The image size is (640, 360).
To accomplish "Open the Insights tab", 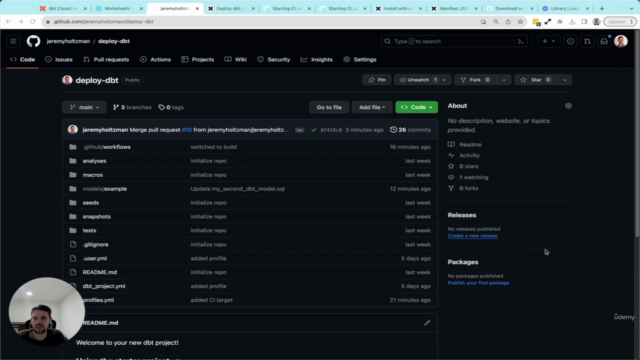I will [317, 60].
